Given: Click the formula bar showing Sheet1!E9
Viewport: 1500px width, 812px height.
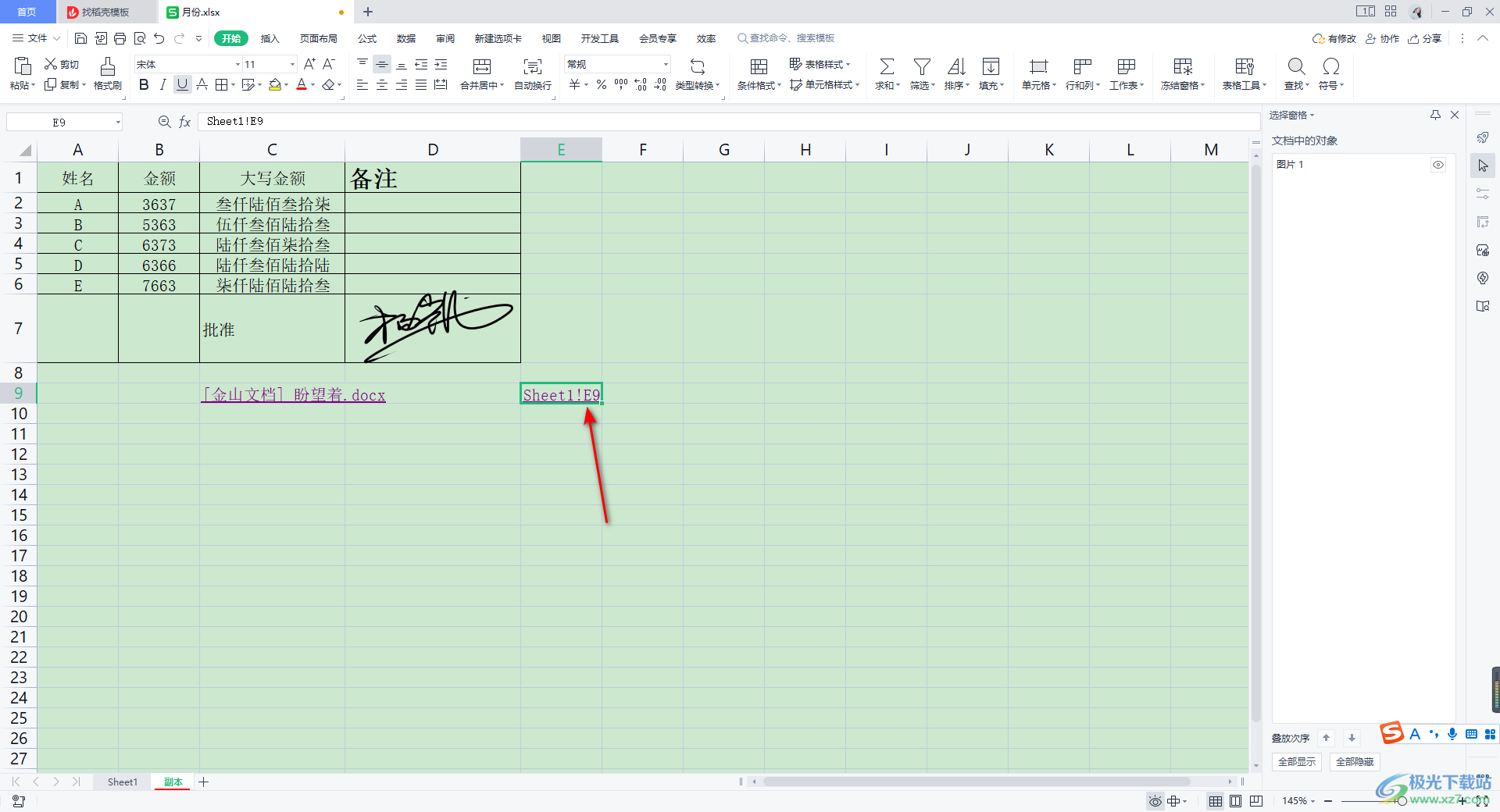Looking at the screenshot, I should tap(728, 122).
